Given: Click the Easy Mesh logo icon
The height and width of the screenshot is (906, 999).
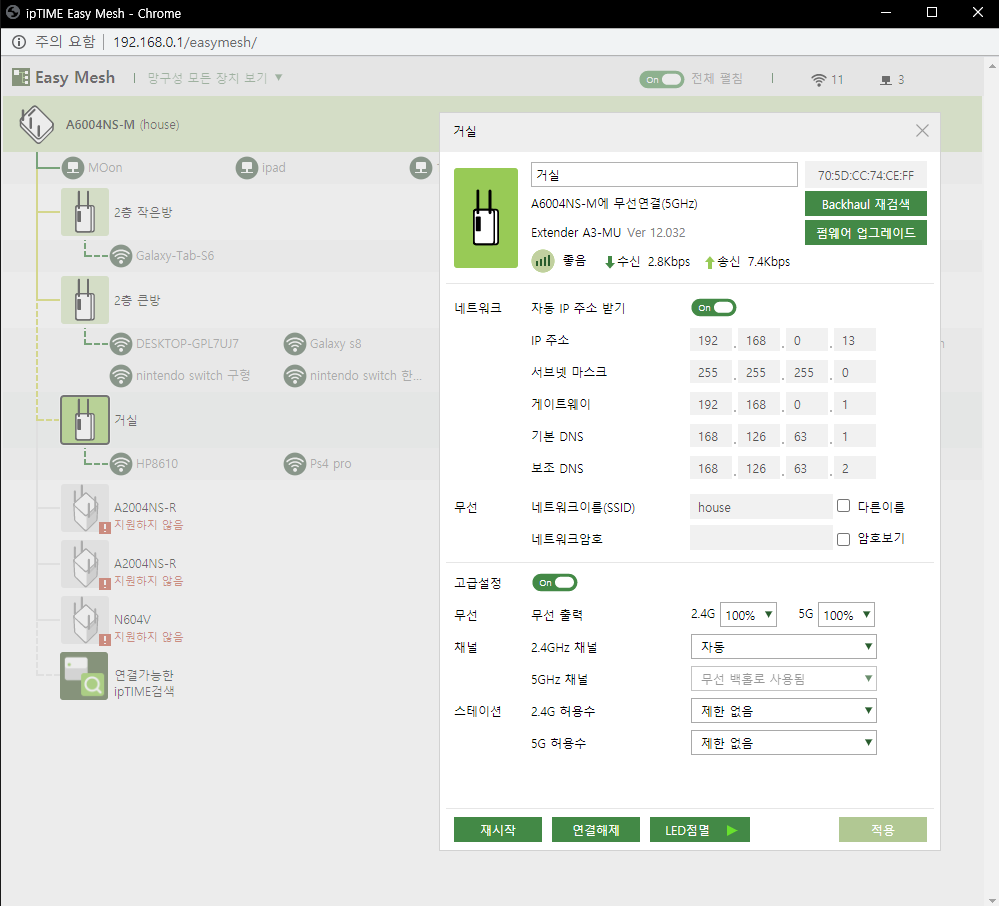Looking at the screenshot, I should pyautogui.click(x=20, y=78).
